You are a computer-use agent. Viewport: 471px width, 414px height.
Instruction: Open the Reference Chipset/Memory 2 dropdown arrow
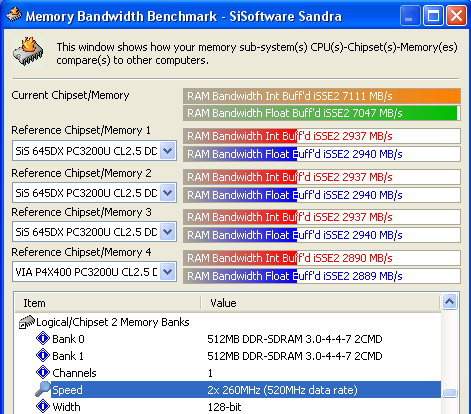click(168, 193)
